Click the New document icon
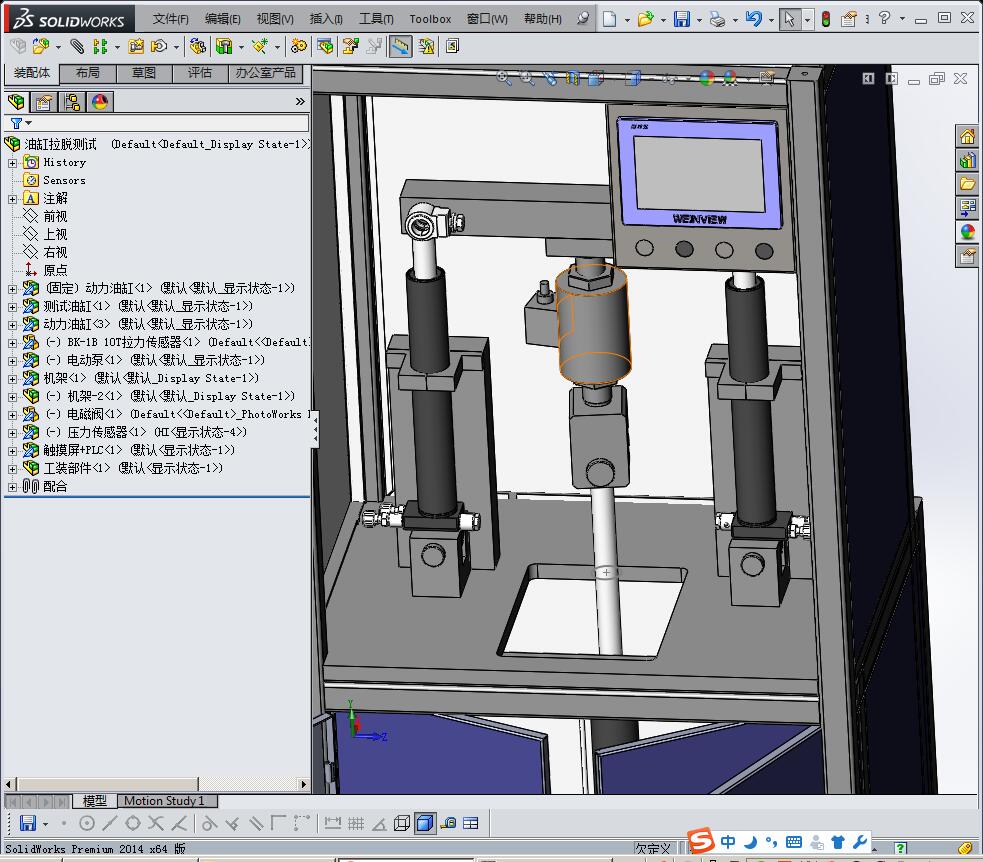This screenshot has width=983, height=862. point(609,19)
